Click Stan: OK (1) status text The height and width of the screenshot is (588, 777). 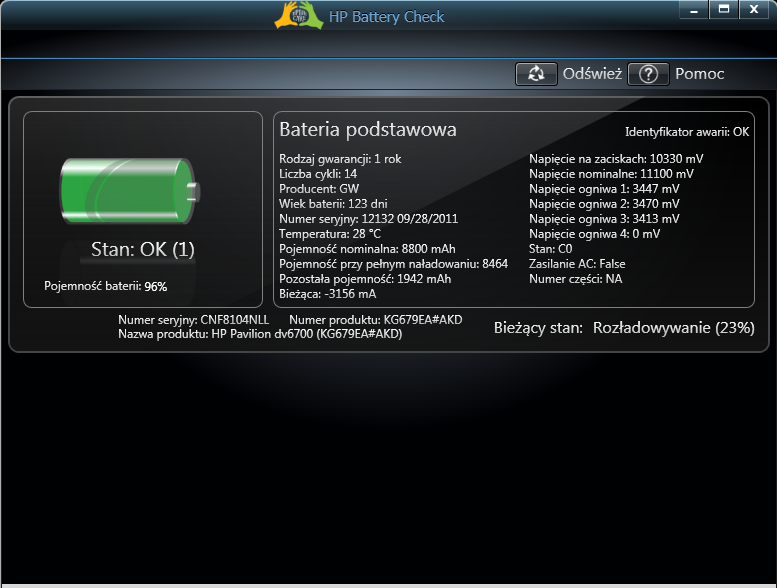(143, 249)
